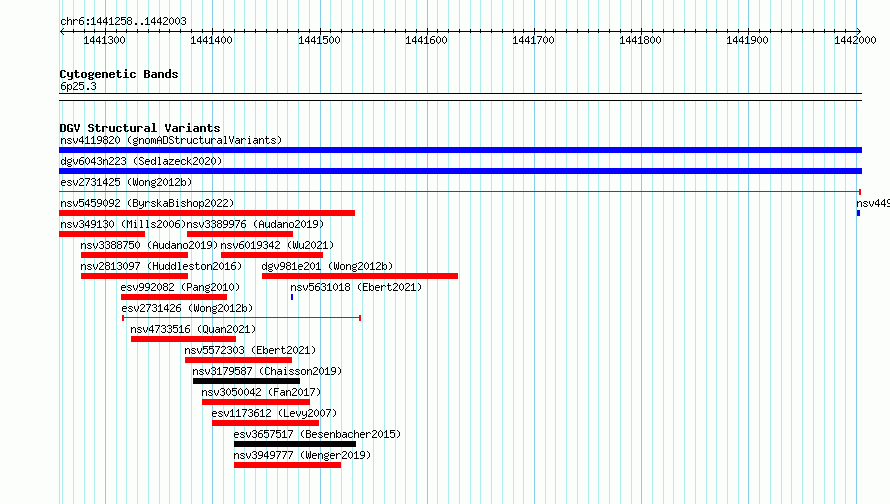Select esv992082 (Pang2010) label
890x504 pixels.
pos(180,287)
